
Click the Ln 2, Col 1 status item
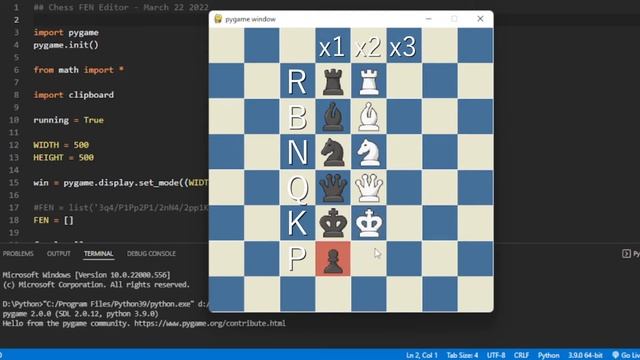[422, 355]
